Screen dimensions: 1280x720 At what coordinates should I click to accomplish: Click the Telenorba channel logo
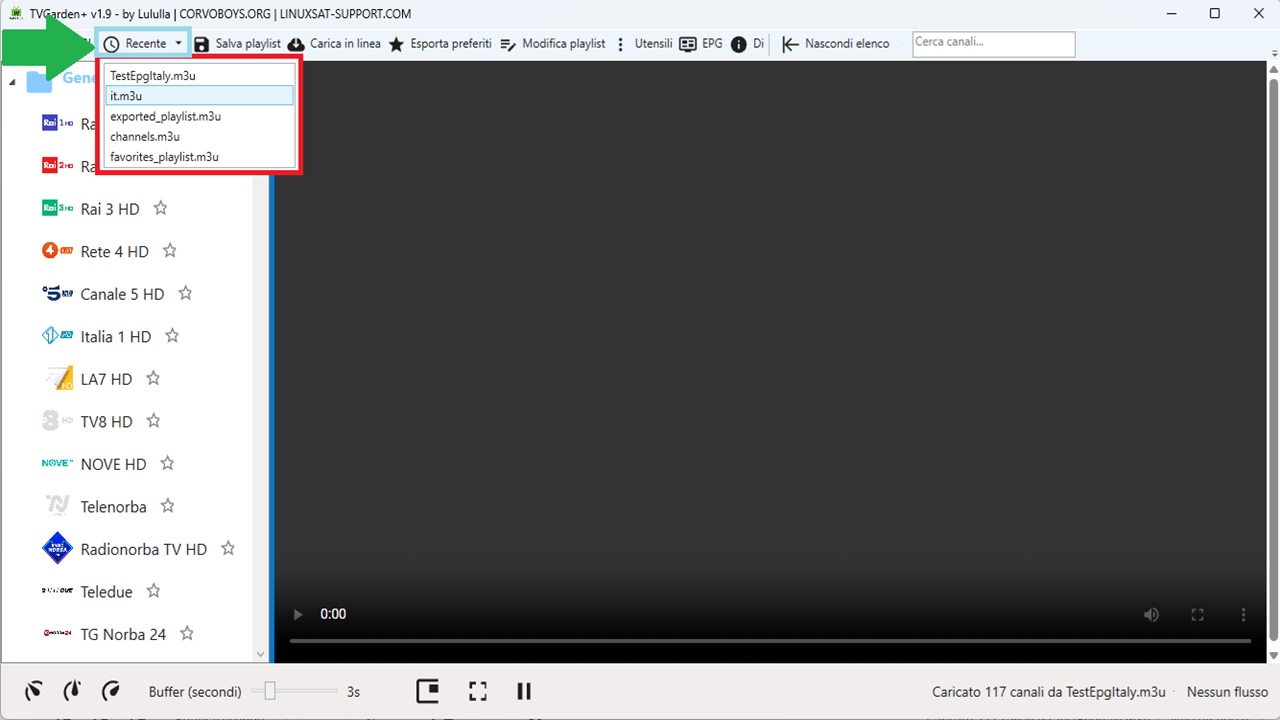pyautogui.click(x=57, y=506)
